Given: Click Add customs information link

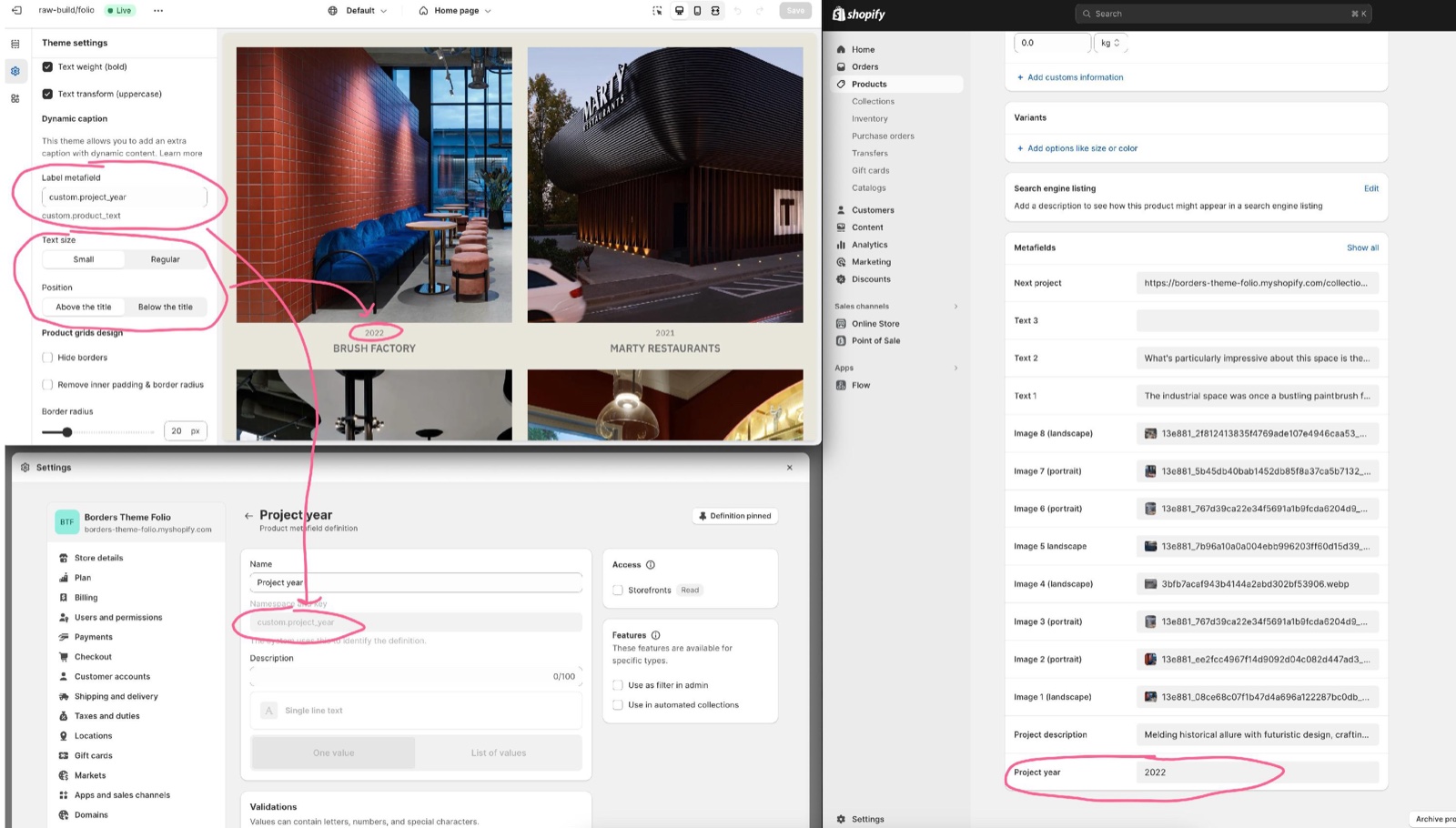Looking at the screenshot, I should click(x=1070, y=77).
